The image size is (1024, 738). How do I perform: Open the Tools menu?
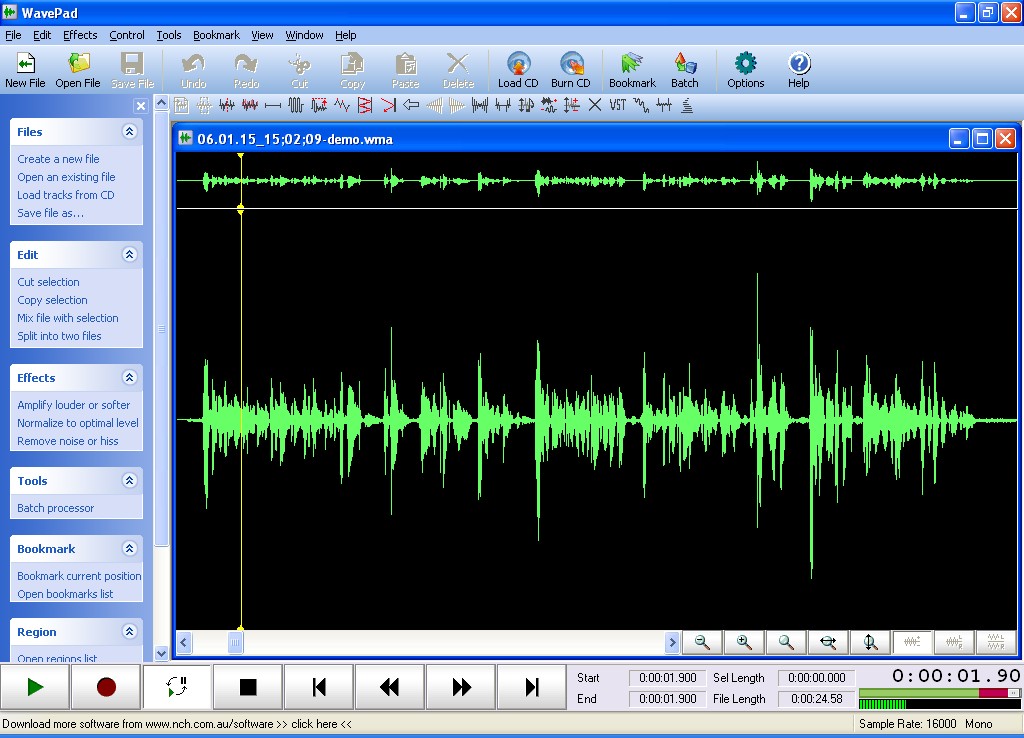pyautogui.click(x=168, y=35)
